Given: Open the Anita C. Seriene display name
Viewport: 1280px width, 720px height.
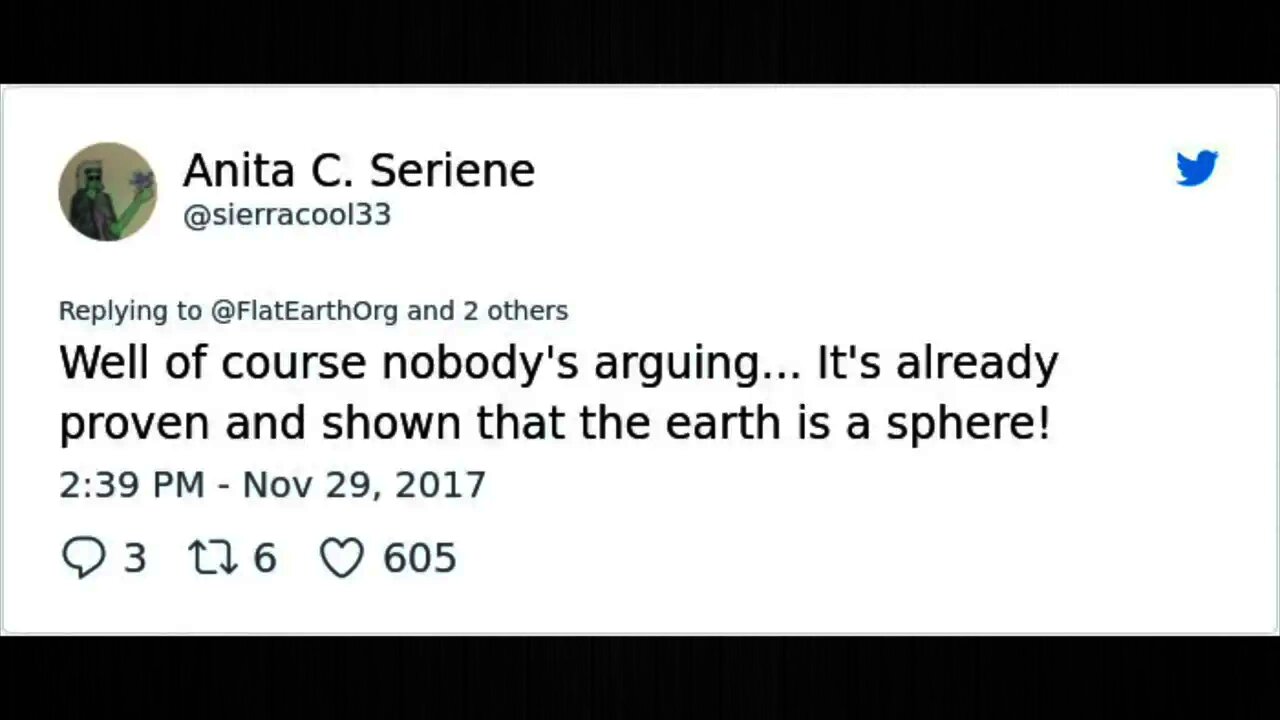Looking at the screenshot, I should pos(358,171).
